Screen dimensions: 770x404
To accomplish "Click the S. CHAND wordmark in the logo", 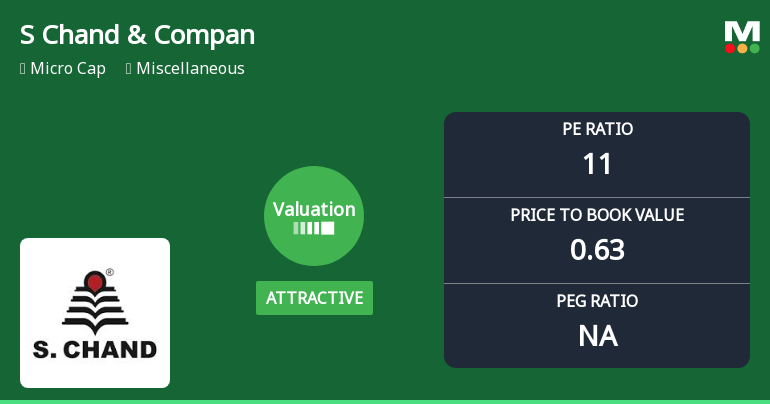I will pos(95,350).
